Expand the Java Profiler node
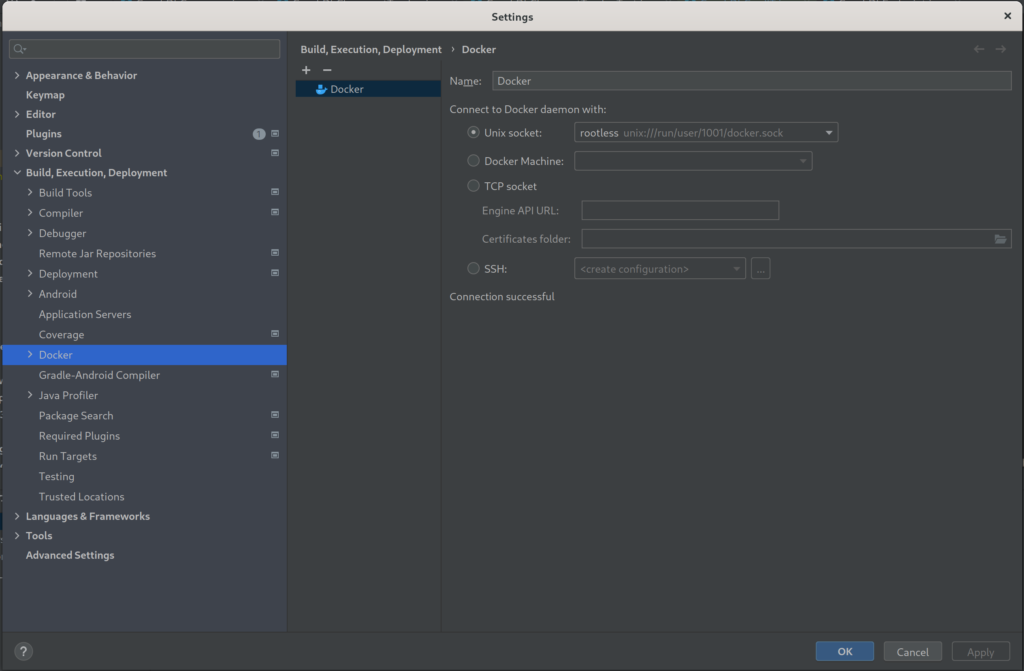The height and width of the screenshot is (671, 1024). pos(30,395)
